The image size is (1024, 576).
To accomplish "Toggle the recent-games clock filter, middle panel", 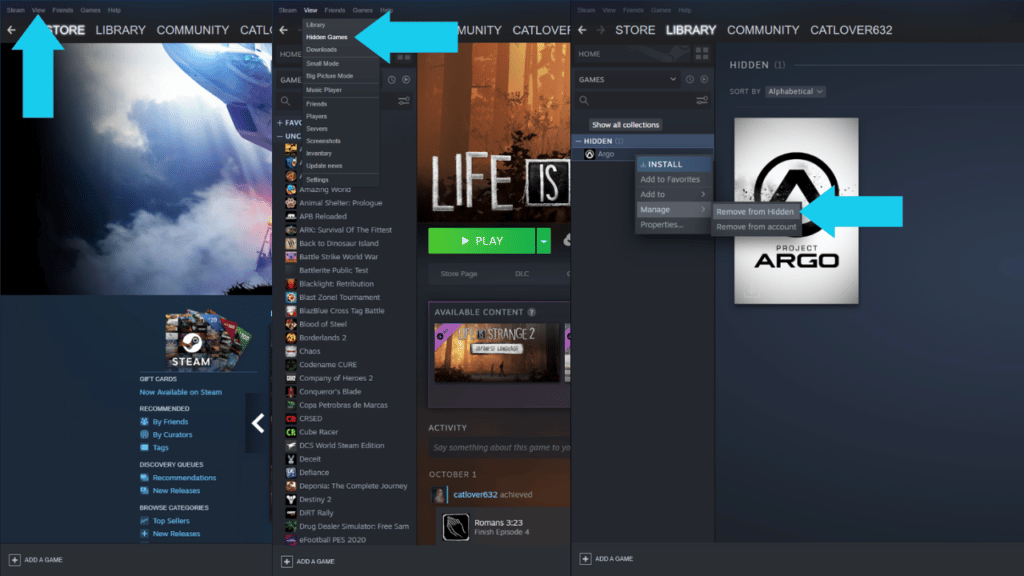I will [x=392, y=80].
